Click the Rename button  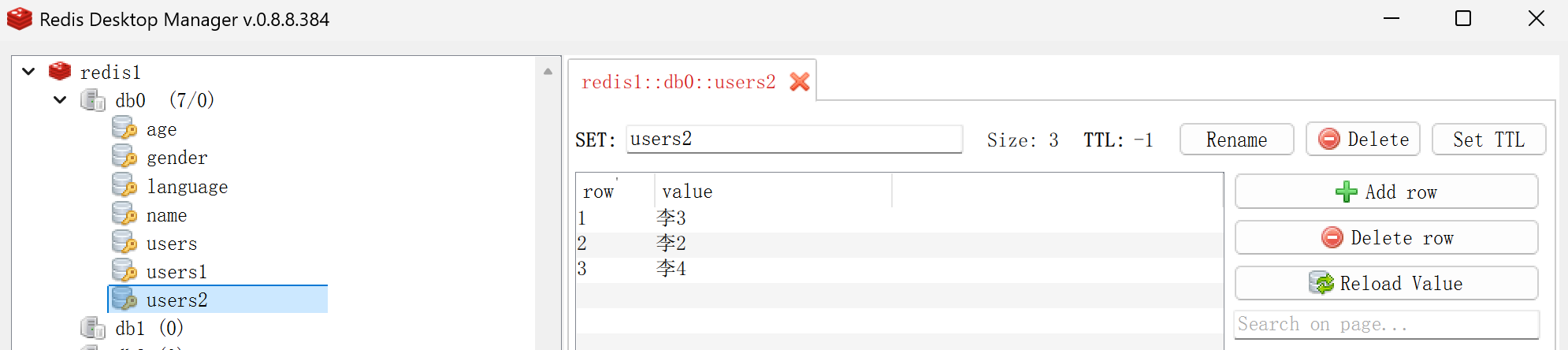1237,140
